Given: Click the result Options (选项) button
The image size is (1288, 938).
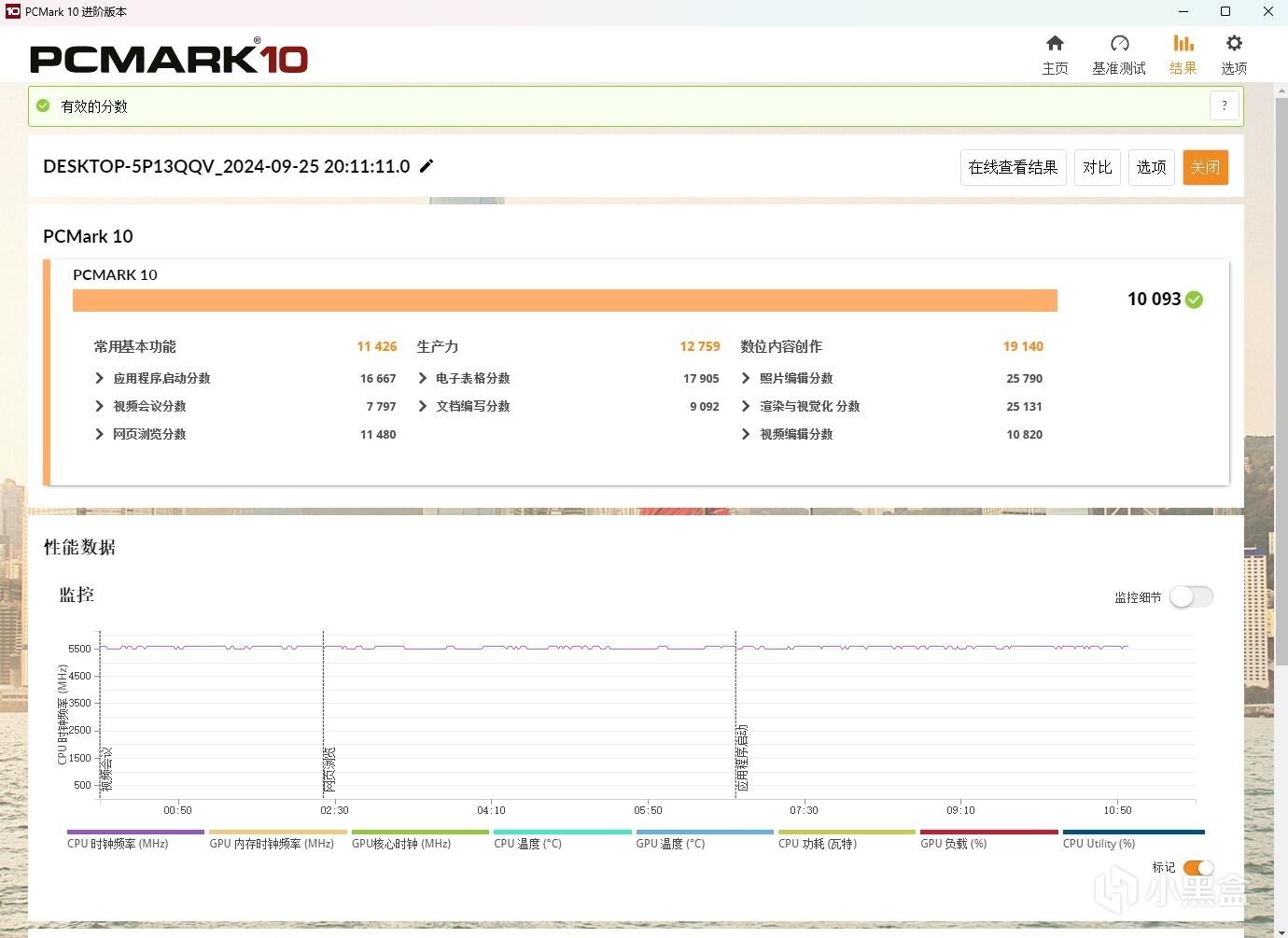Looking at the screenshot, I should [x=1151, y=167].
